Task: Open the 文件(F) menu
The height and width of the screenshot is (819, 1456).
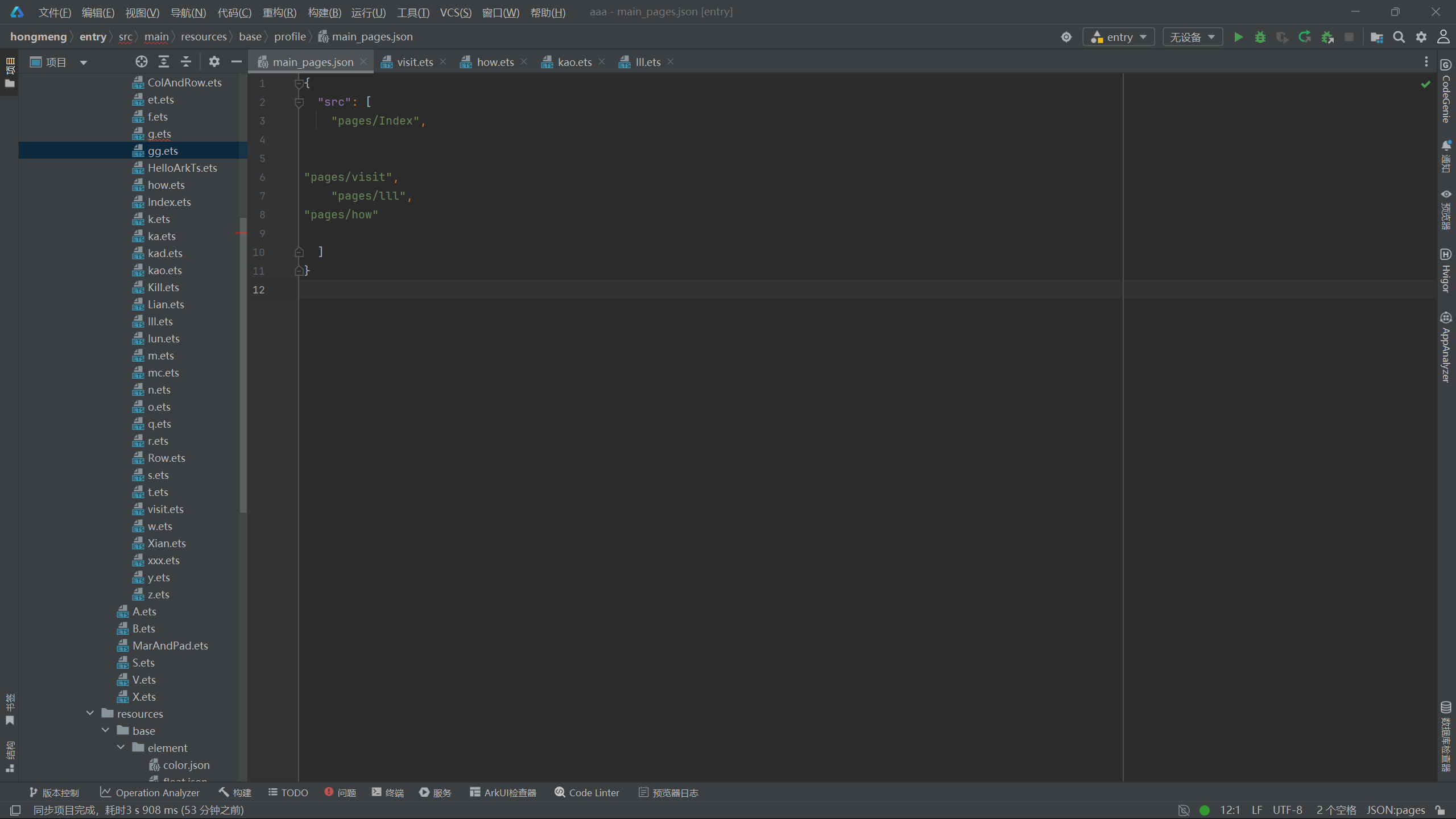Action: (55, 13)
